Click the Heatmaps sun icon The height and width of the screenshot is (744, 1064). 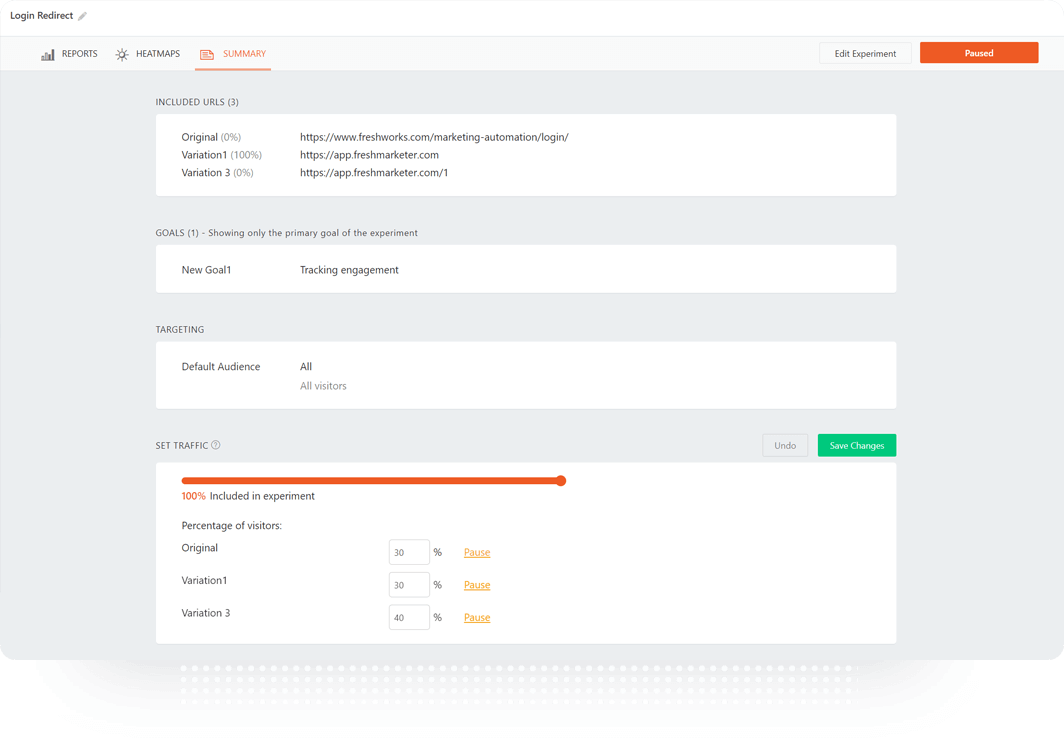[x=120, y=54]
